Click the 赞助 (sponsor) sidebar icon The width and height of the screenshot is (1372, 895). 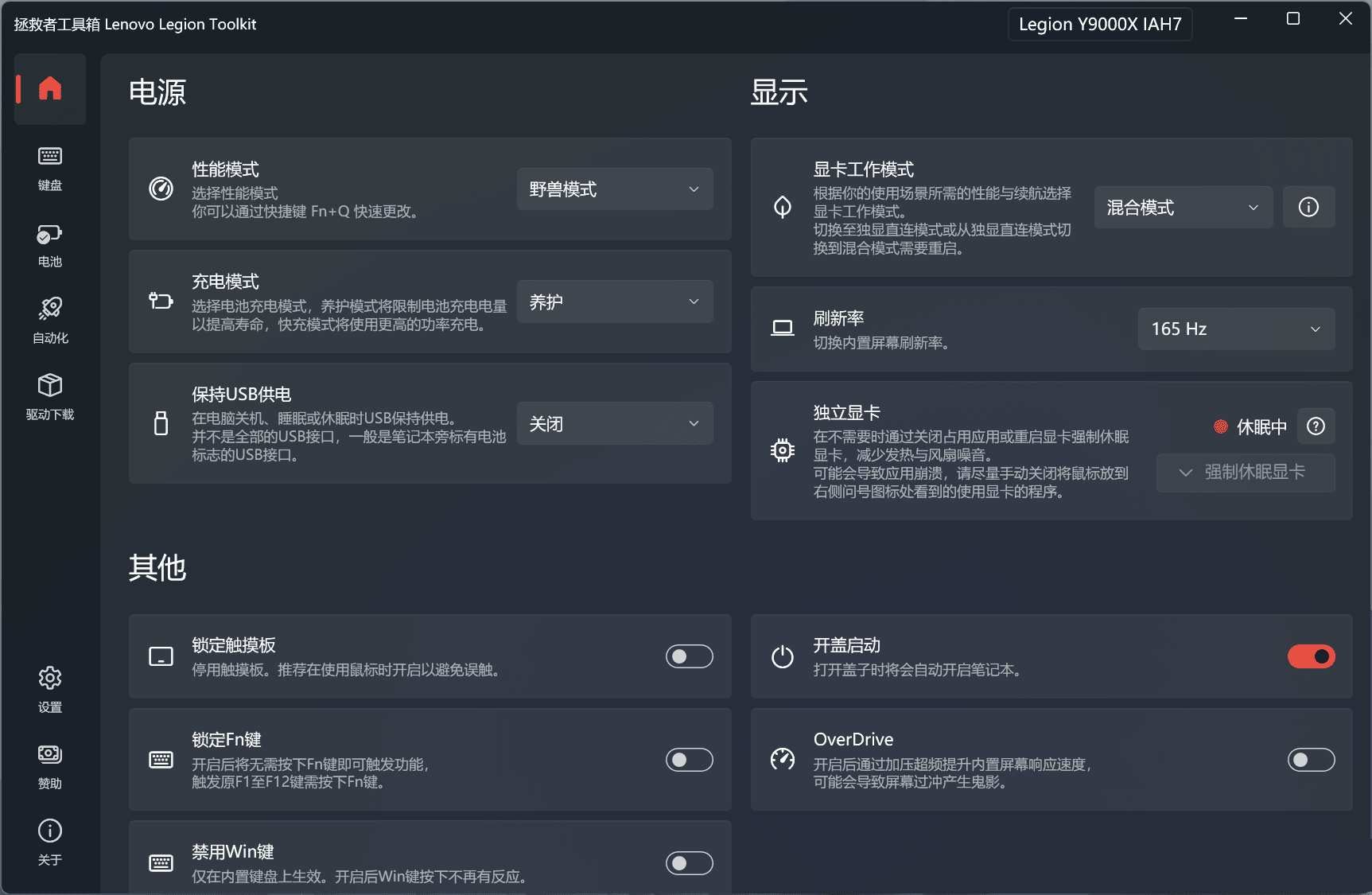click(x=49, y=764)
